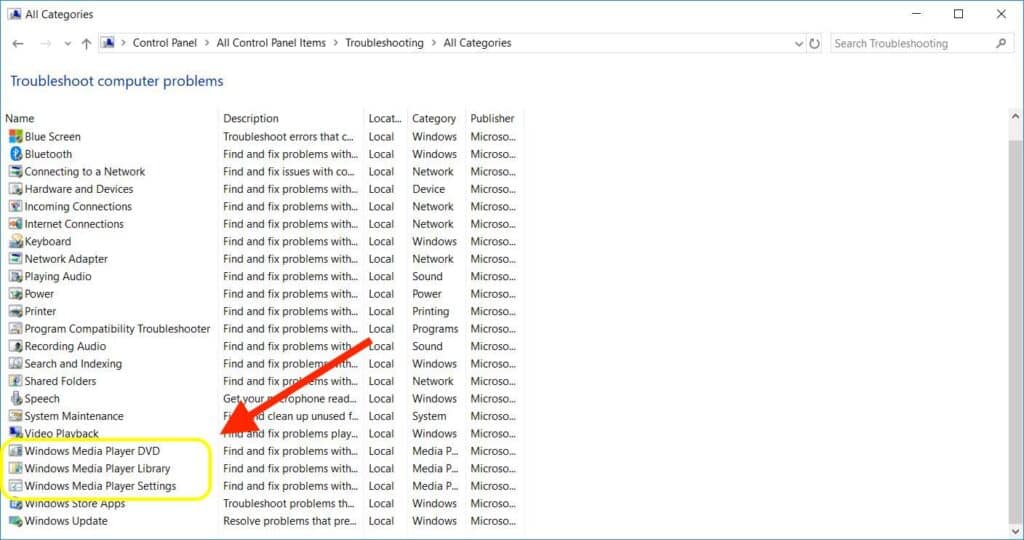Click the scroll down arrow
The height and width of the screenshot is (540, 1024).
pos(1015,532)
